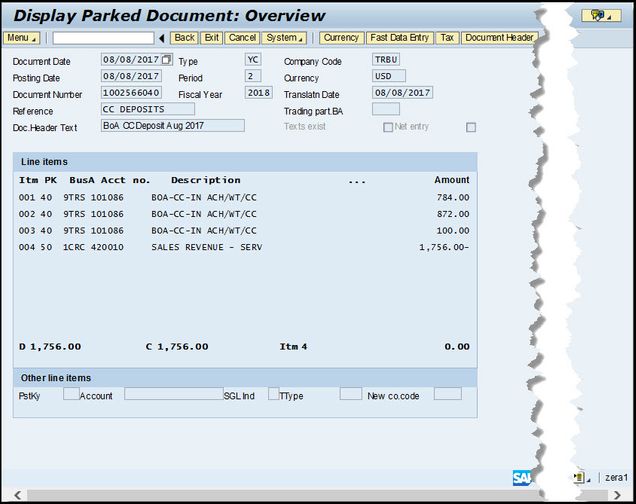Image resolution: width=636 pixels, height=504 pixels.
Task: Open the Menu dropdown button
Action: point(21,38)
